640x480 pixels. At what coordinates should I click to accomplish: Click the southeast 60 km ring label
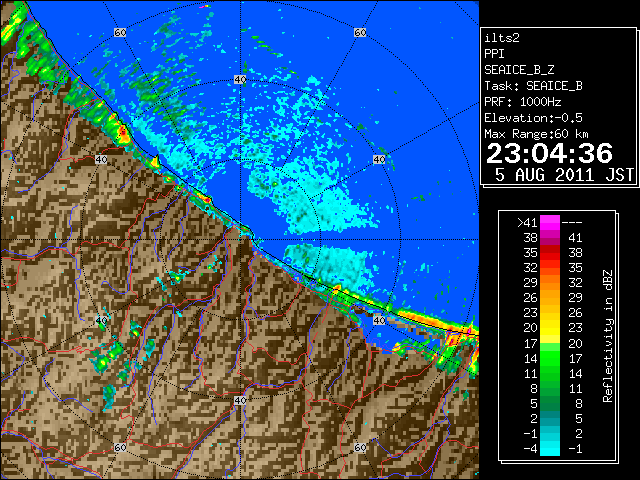click(360, 448)
